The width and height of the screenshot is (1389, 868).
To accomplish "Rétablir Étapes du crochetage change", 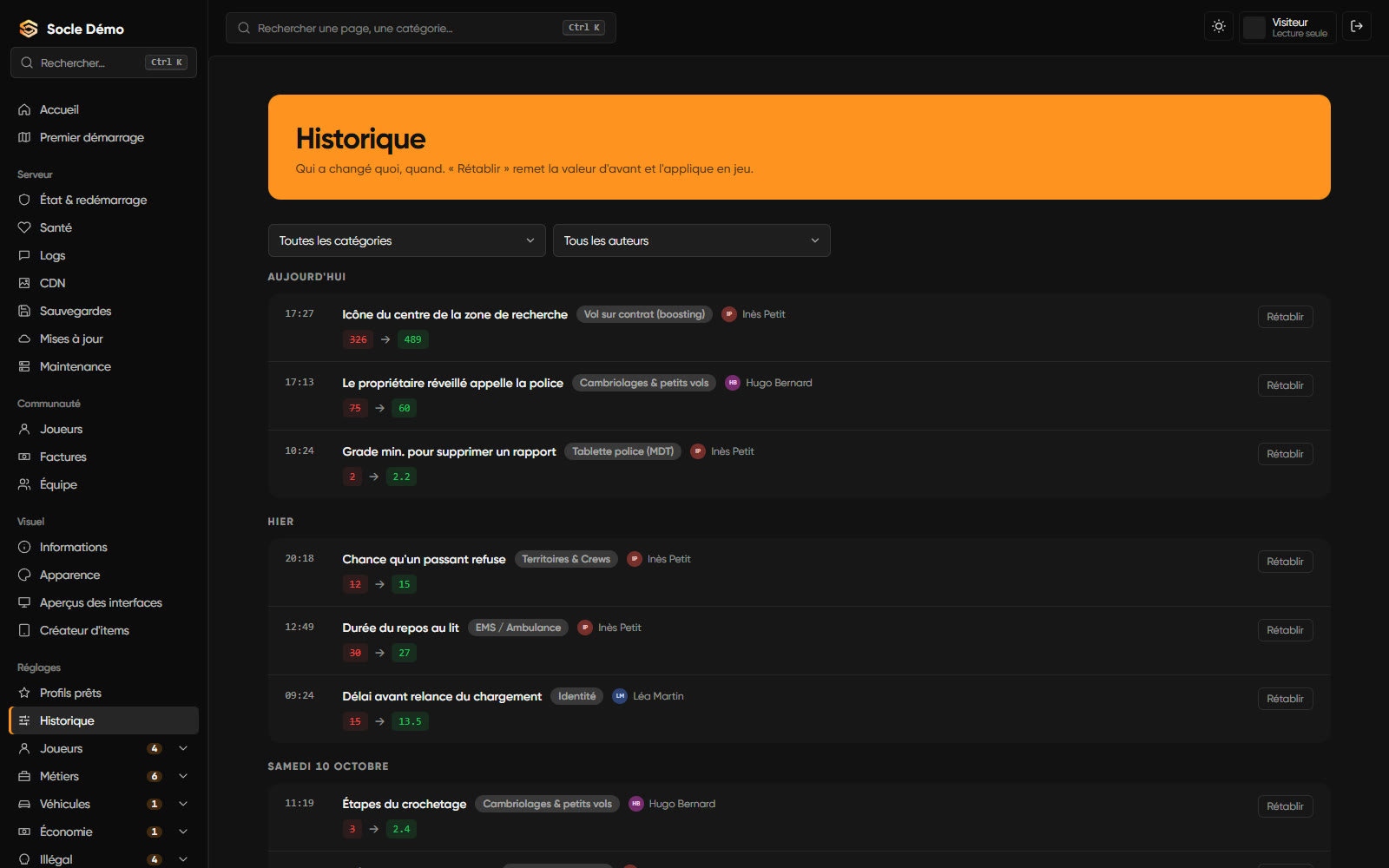I will point(1285,806).
